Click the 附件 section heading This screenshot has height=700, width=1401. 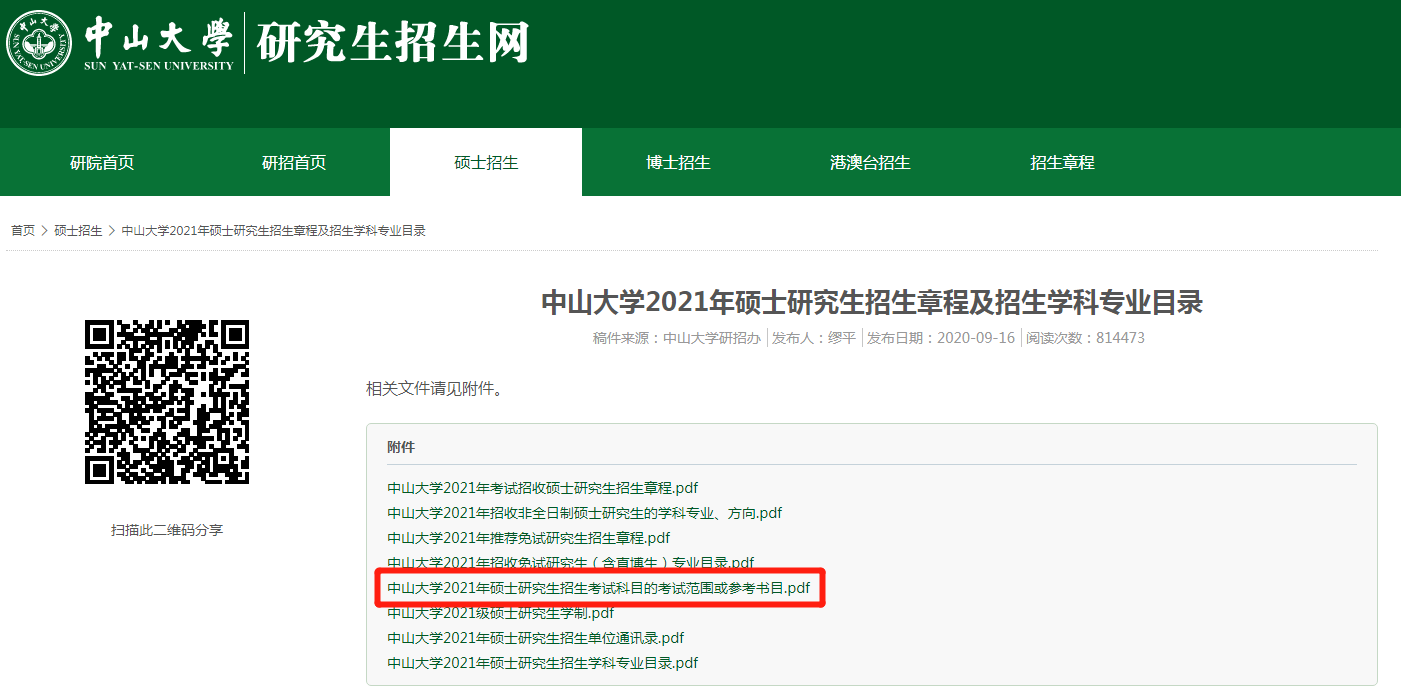[401, 447]
